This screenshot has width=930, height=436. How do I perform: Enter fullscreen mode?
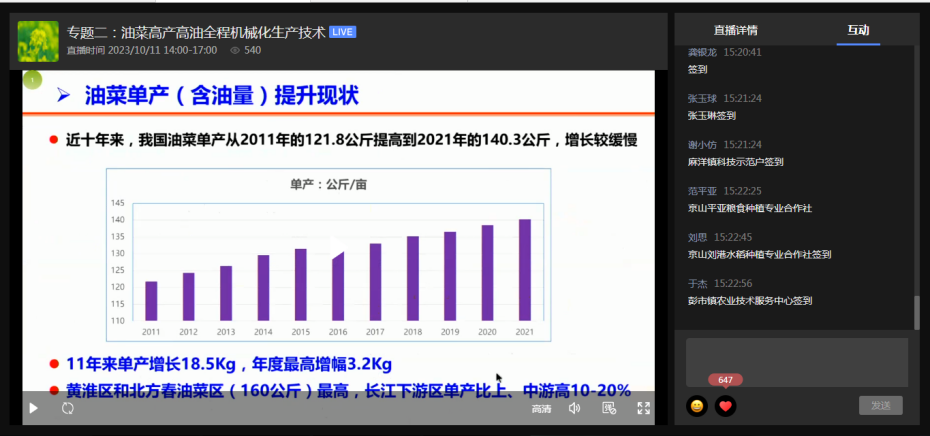coord(643,408)
